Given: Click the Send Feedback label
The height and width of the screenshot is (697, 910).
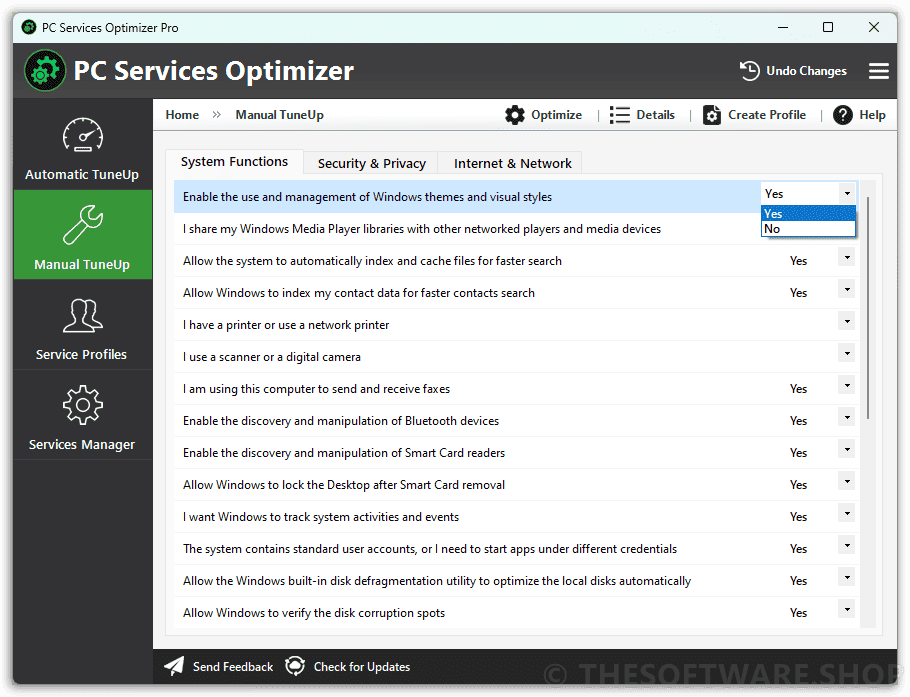Looking at the screenshot, I should [233, 667].
